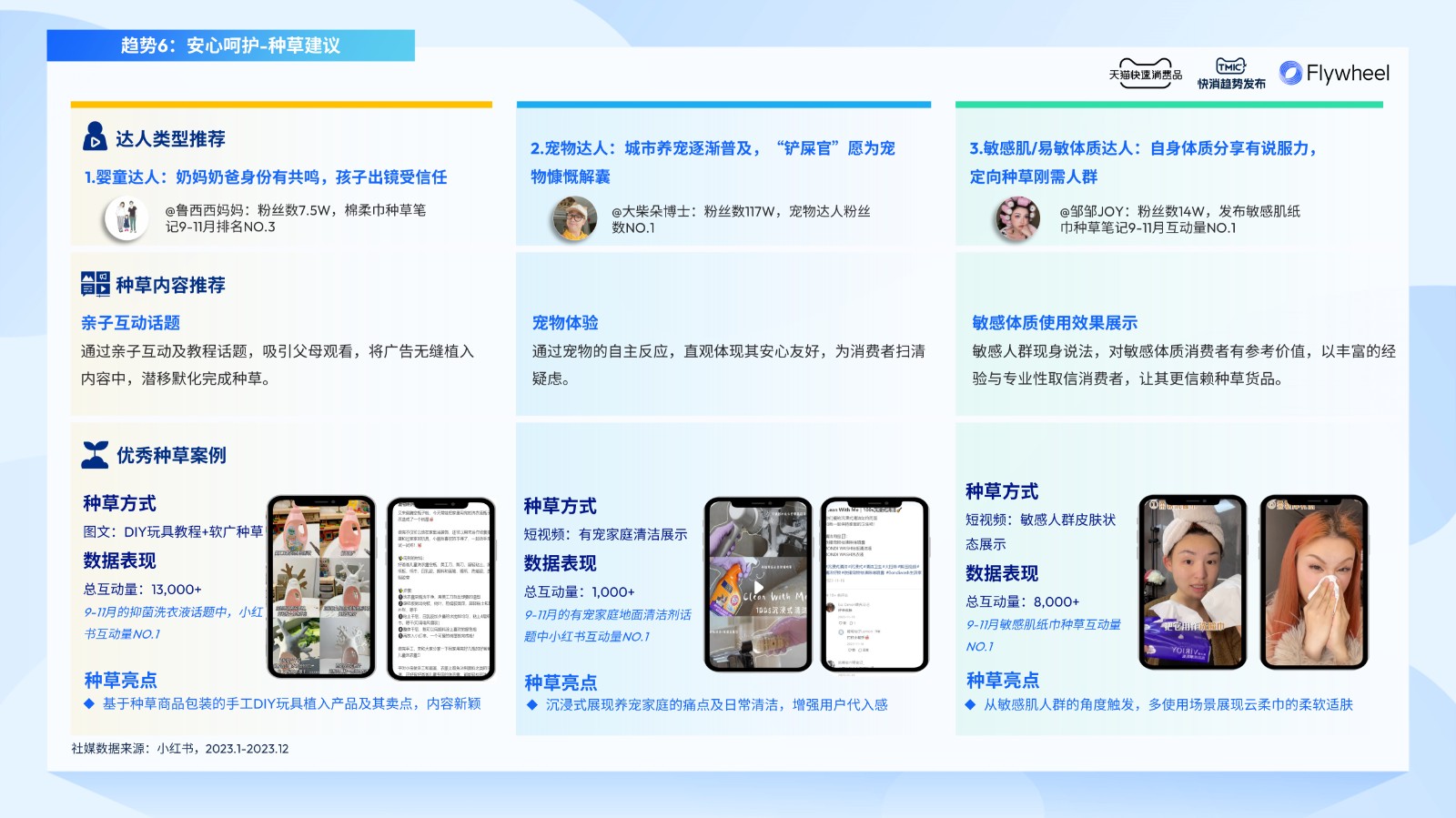Click the footnote 社媒数据来源：小红书
This screenshot has height=818, width=1456.
(x=180, y=749)
